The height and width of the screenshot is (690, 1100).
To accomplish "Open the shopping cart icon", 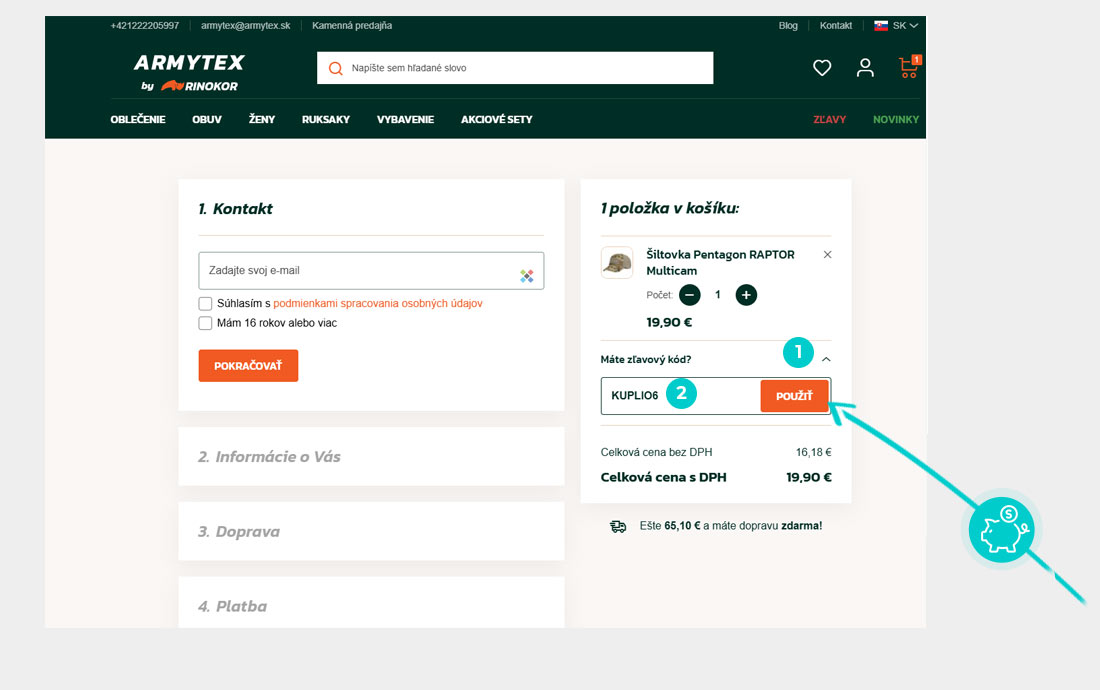I will click(x=909, y=67).
